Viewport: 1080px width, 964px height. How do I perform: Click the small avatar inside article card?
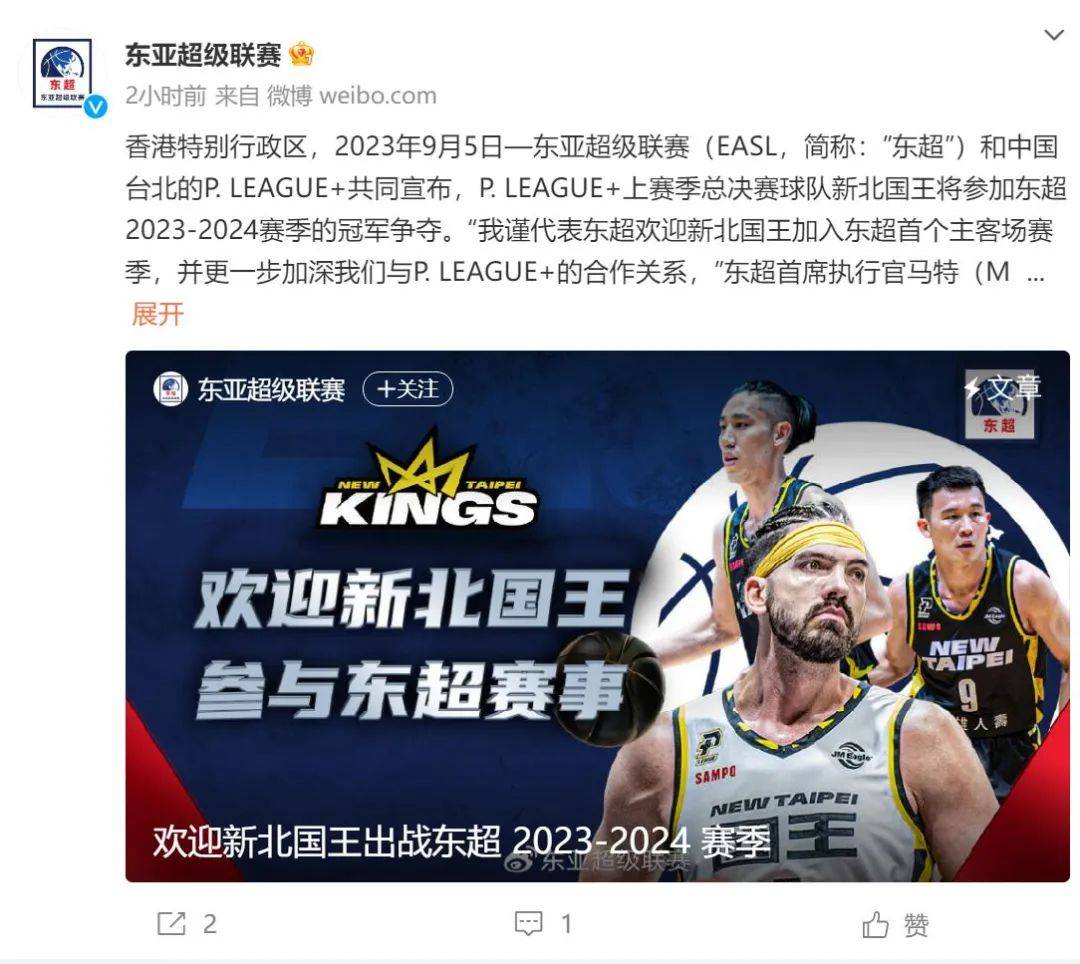coord(170,389)
